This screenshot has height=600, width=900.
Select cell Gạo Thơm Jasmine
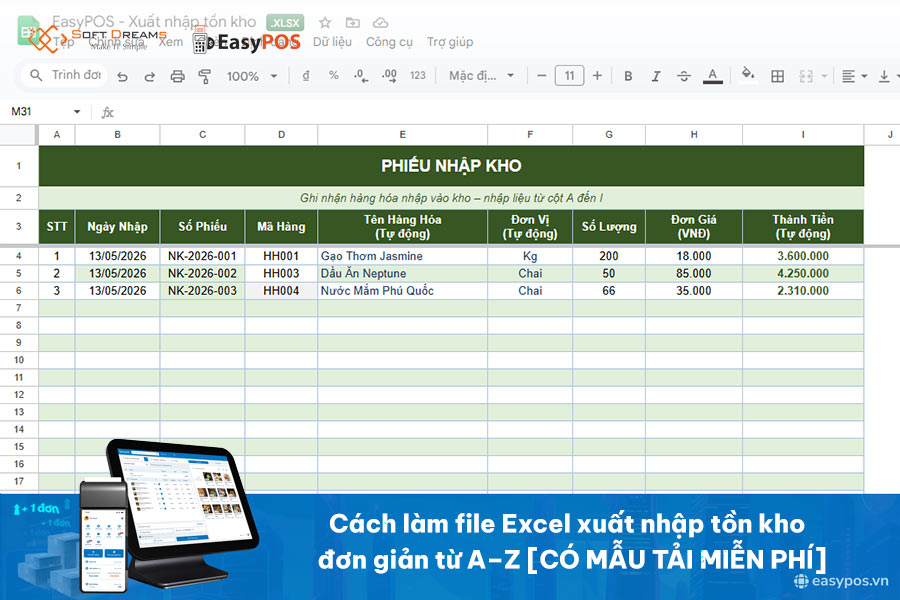402,256
